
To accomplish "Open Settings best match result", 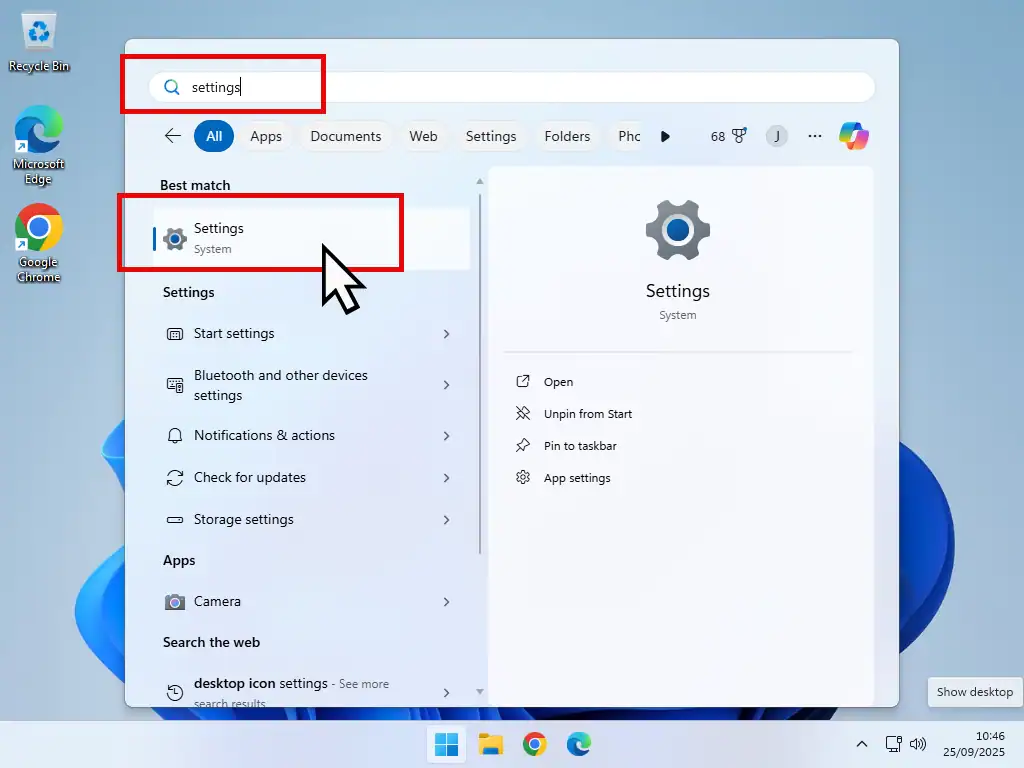I will 312,238.
